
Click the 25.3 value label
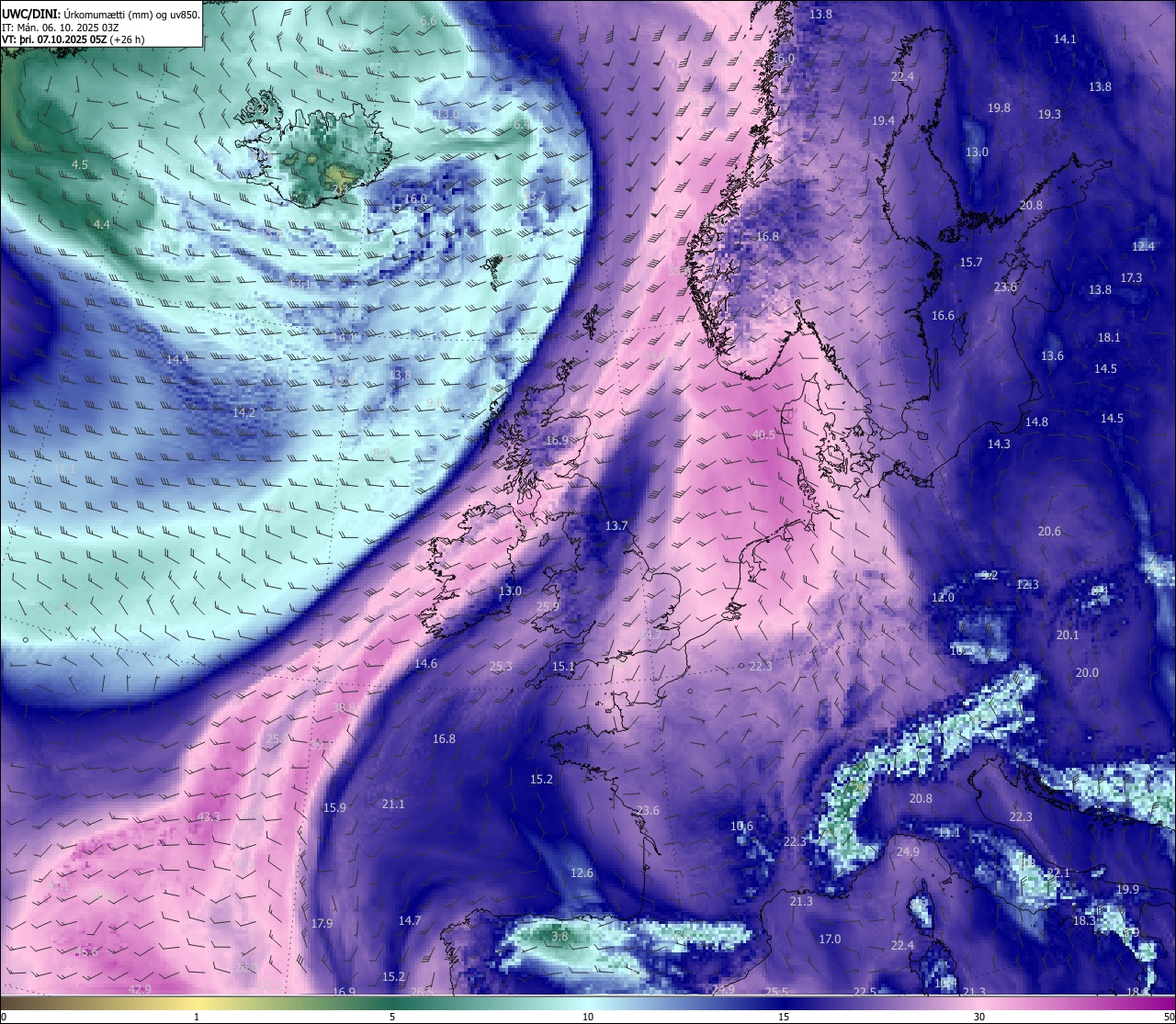pos(501,667)
